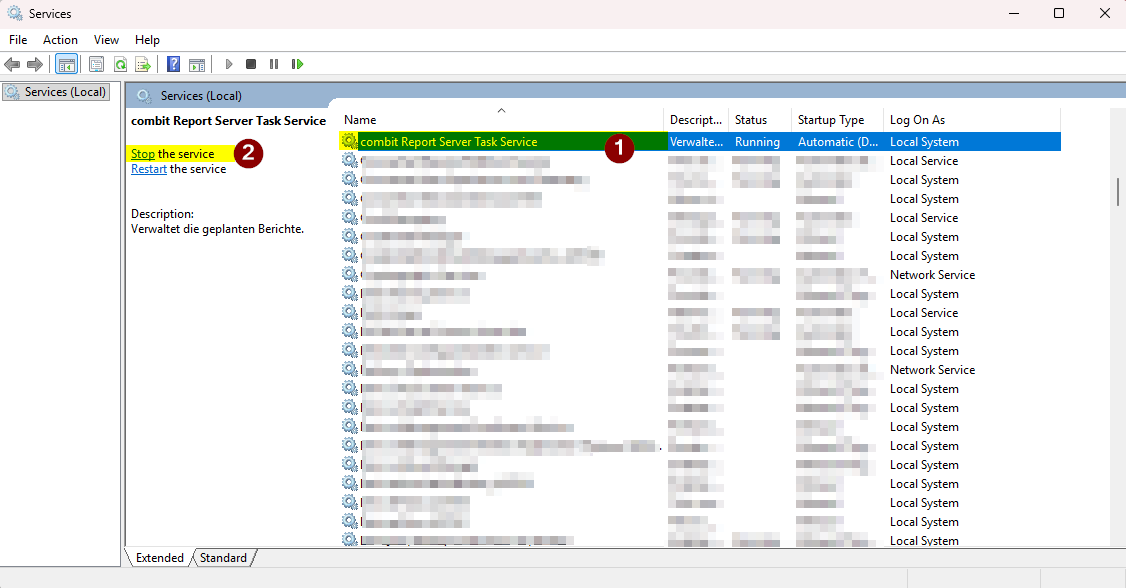
Task: Open the View menu
Action: (106, 40)
